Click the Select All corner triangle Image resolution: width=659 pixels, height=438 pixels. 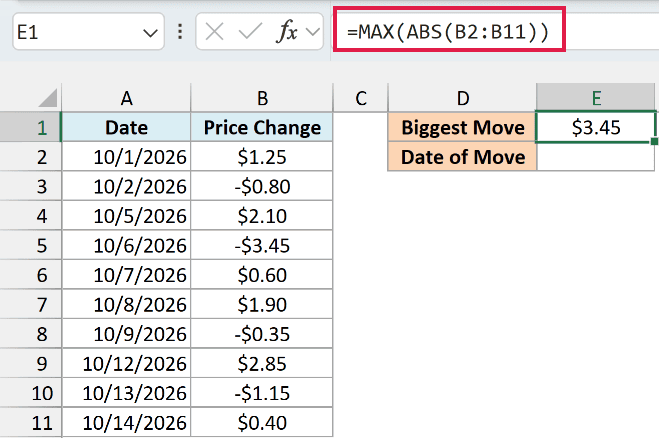coord(48,98)
